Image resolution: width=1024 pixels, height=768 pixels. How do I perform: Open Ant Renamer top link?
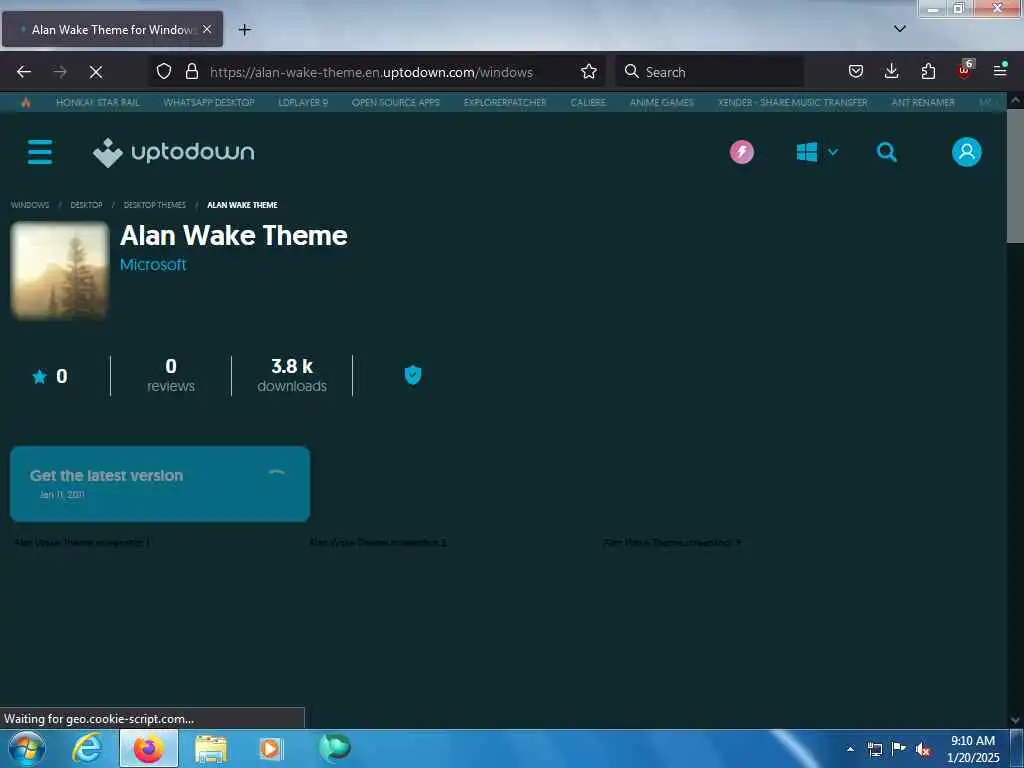pyautogui.click(x=923, y=103)
